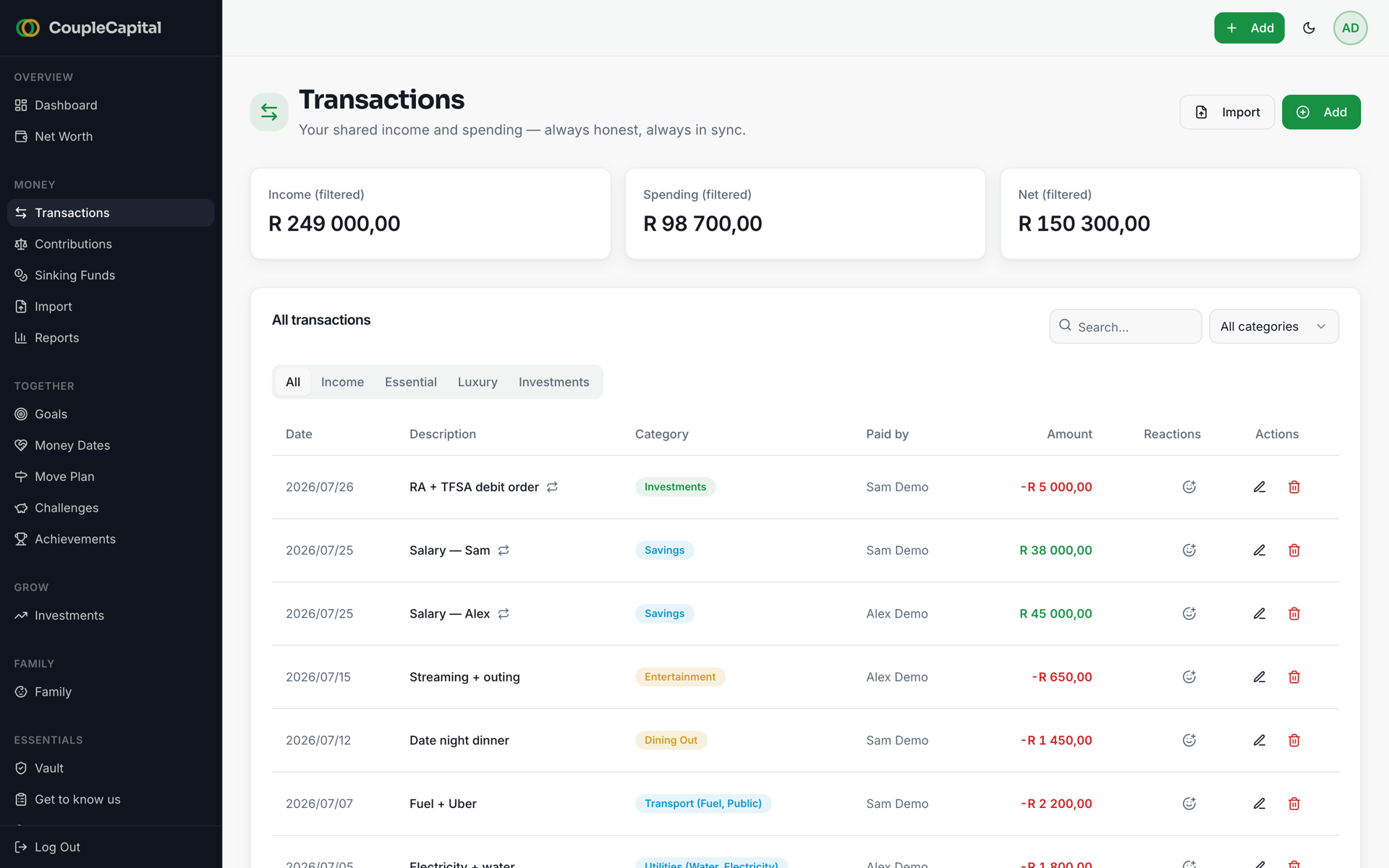The width and height of the screenshot is (1389, 868).
Task: Select the Essential filter tab
Action: tap(410, 382)
